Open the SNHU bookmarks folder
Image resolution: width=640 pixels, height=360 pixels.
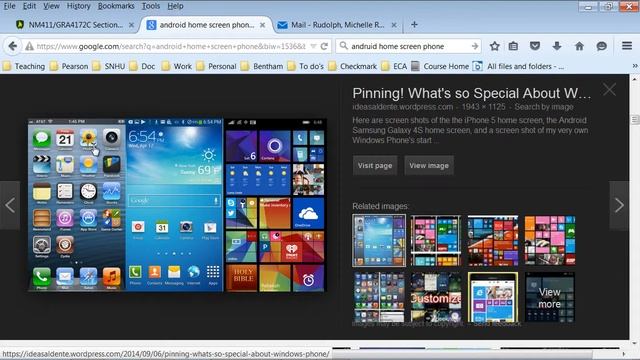tap(109, 66)
